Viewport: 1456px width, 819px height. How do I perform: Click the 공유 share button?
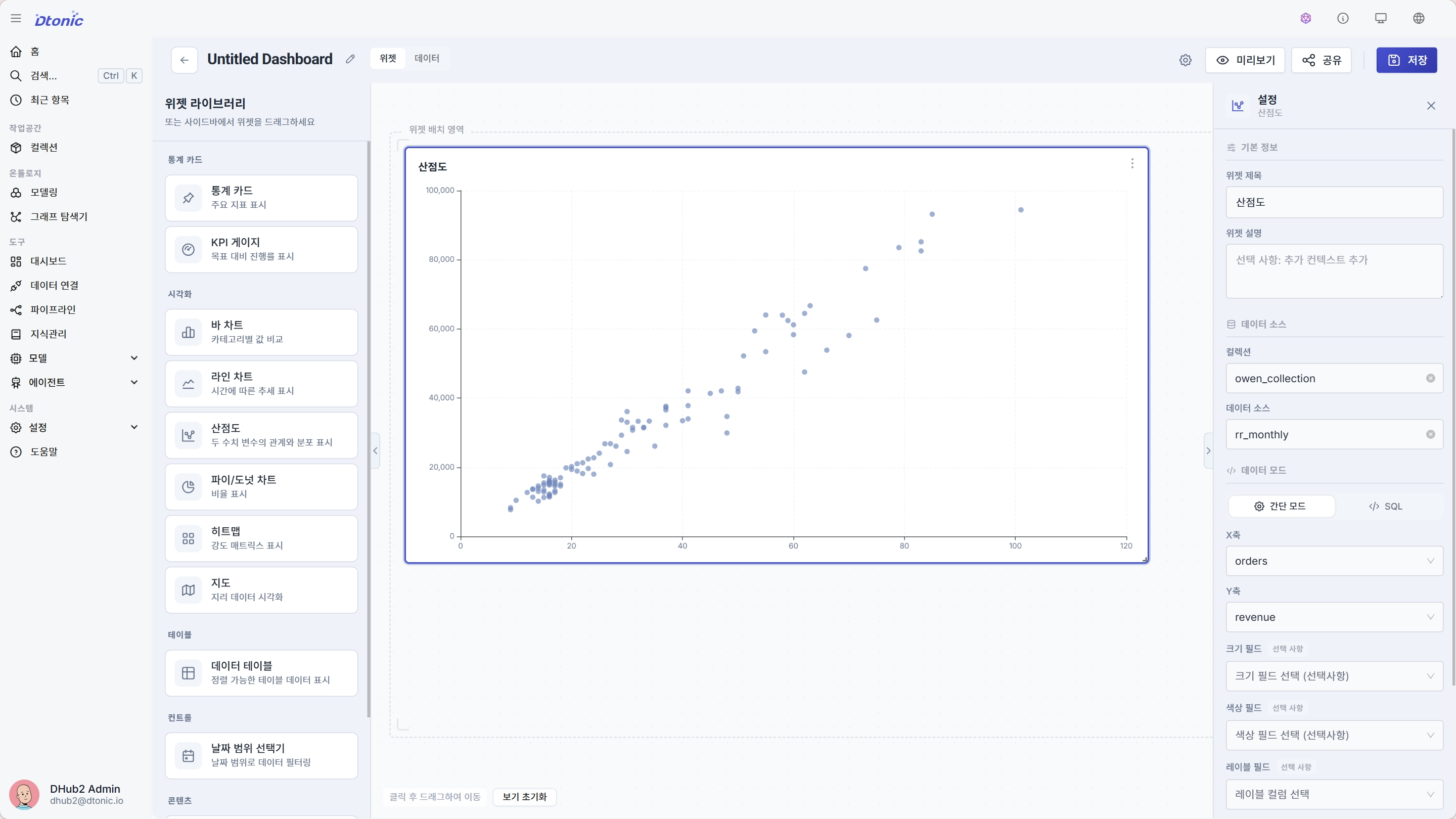tap(1322, 60)
